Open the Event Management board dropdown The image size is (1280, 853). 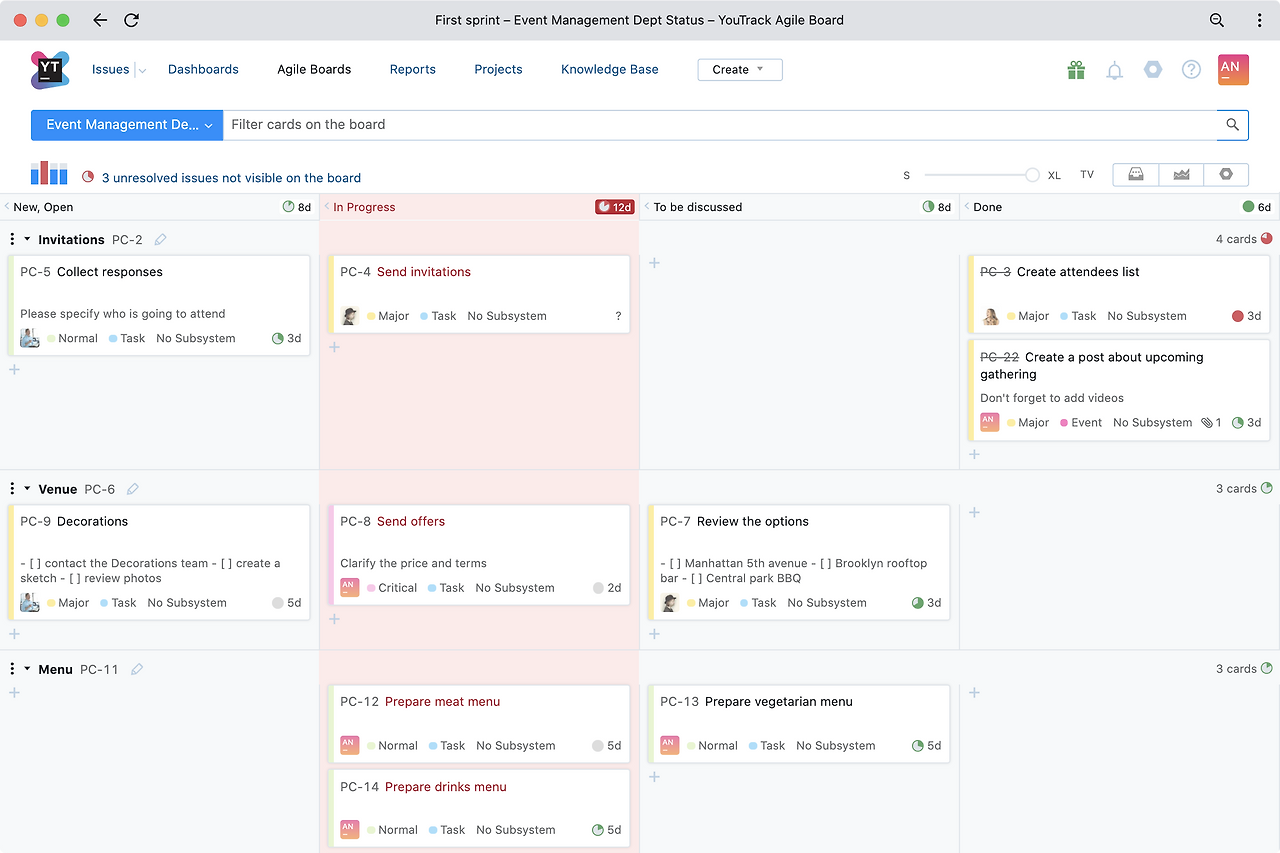[x=127, y=125]
